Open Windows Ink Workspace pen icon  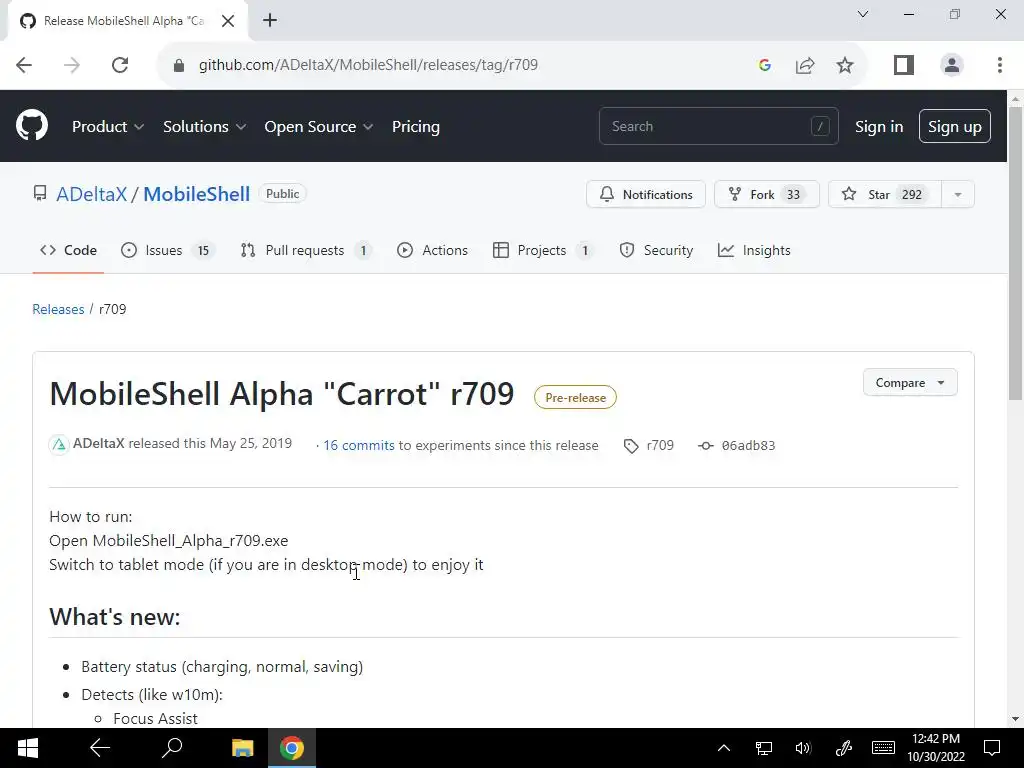[x=843, y=748]
